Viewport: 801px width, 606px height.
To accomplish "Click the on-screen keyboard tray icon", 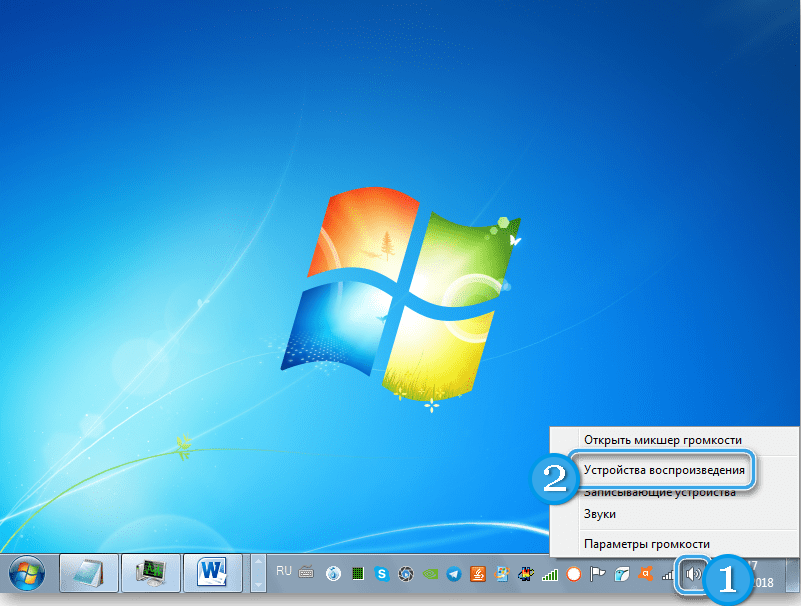I will point(306,574).
